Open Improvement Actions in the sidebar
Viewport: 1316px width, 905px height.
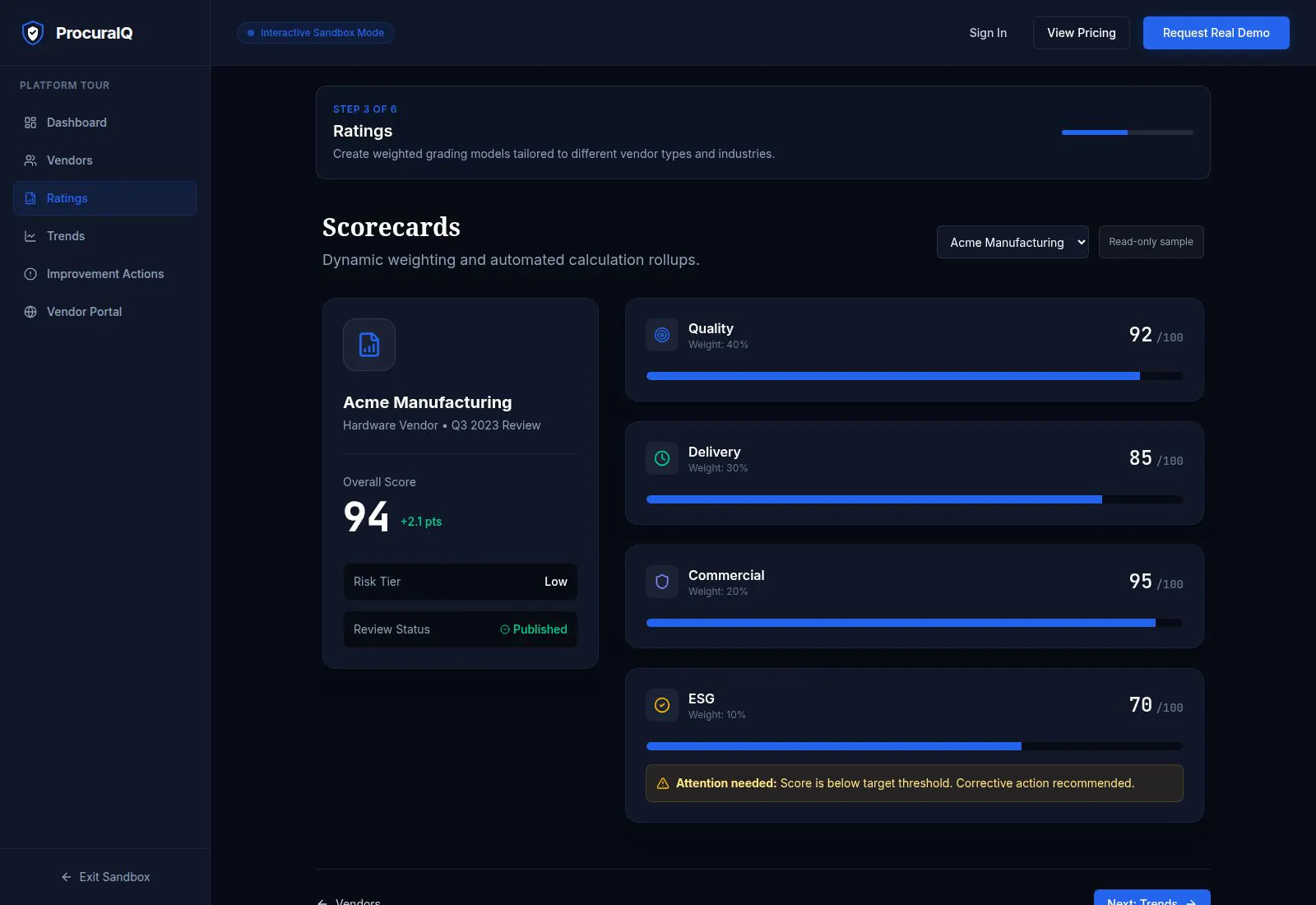(x=104, y=274)
